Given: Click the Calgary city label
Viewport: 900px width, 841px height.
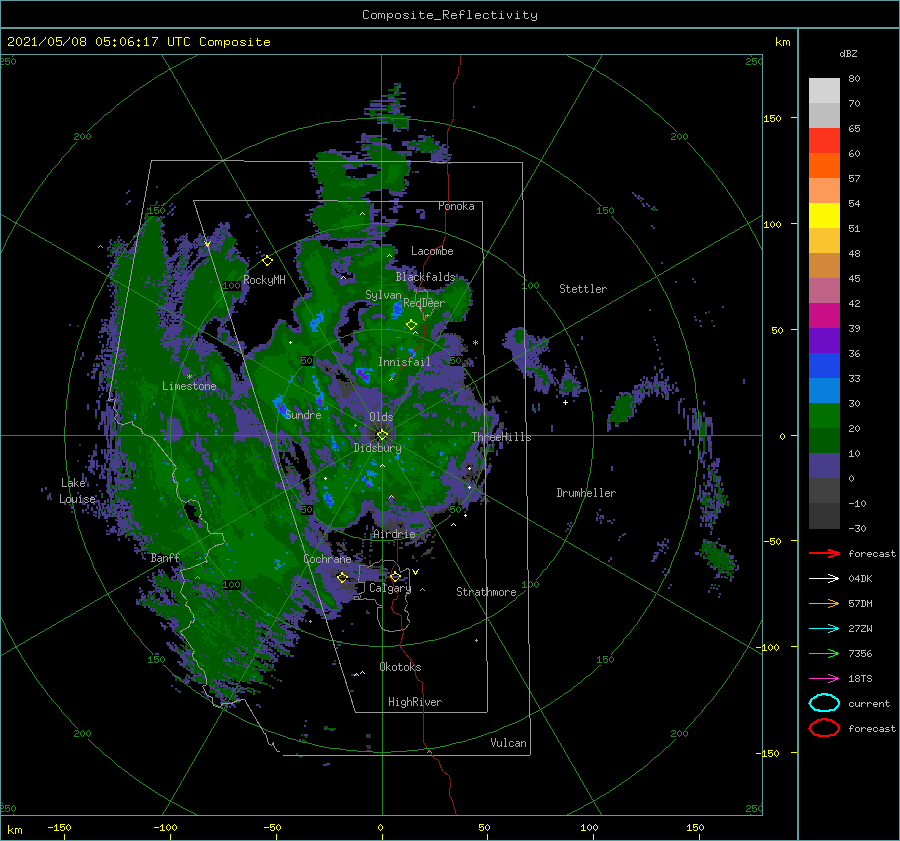Looking at the screenshot, I should click(x=390, y=588).
